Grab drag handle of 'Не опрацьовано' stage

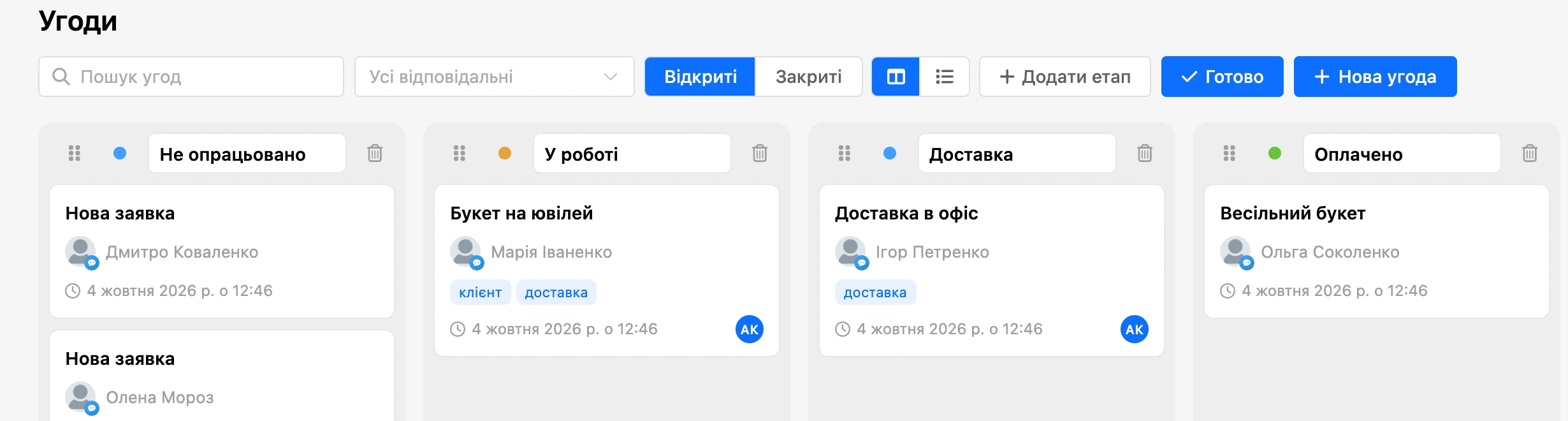[x=75, y=153]
